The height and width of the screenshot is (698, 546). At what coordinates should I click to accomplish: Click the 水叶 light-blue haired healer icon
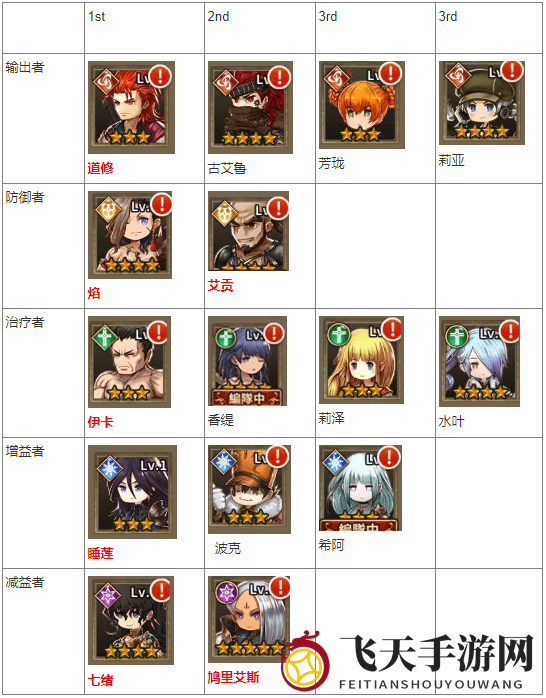480,361
